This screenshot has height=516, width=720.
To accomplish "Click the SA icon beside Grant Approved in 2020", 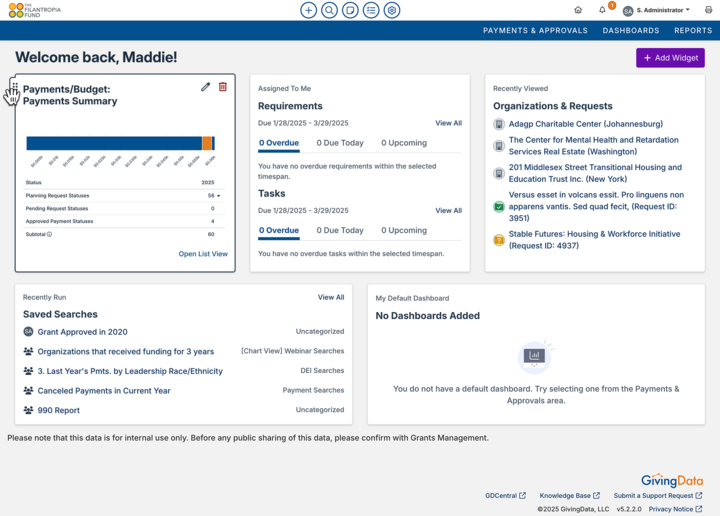I will [28, 331].
